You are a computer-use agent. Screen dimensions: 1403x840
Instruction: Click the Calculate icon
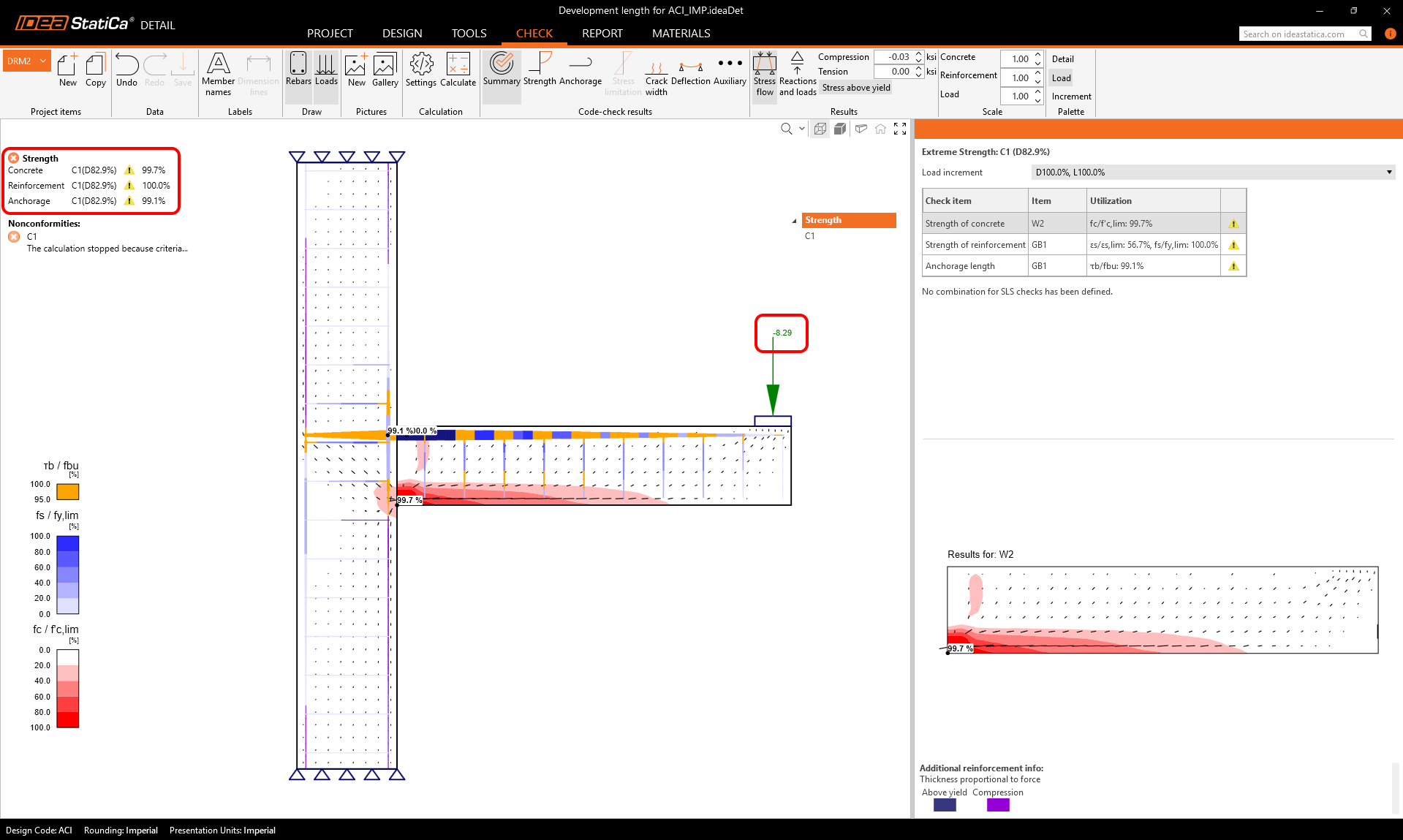coord(458,70)
